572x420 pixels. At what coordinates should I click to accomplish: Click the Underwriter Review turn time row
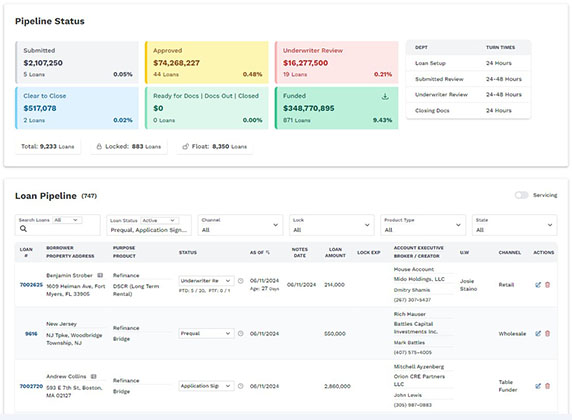click(468, 95)
